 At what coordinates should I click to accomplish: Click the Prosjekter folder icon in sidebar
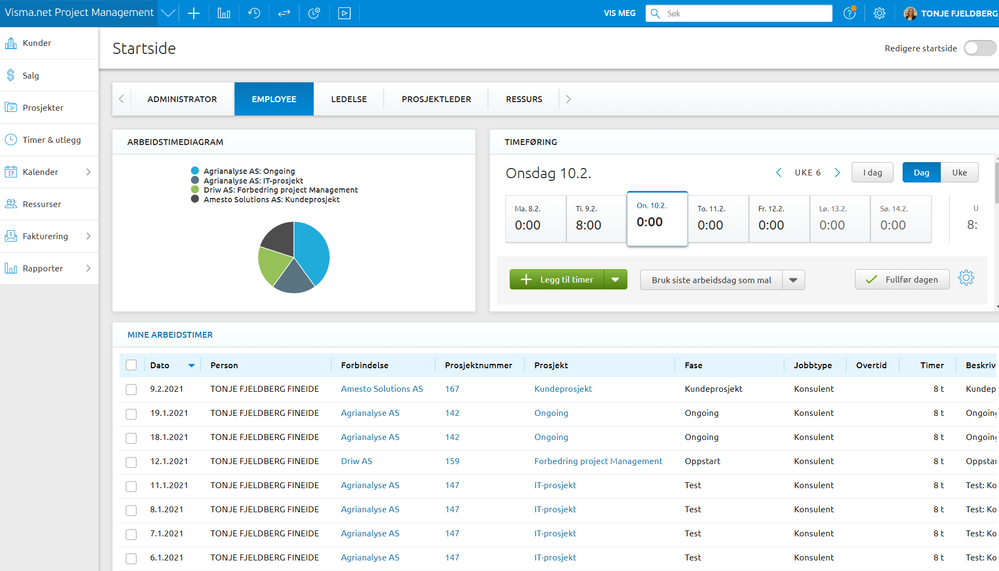(x=11, y=107)
